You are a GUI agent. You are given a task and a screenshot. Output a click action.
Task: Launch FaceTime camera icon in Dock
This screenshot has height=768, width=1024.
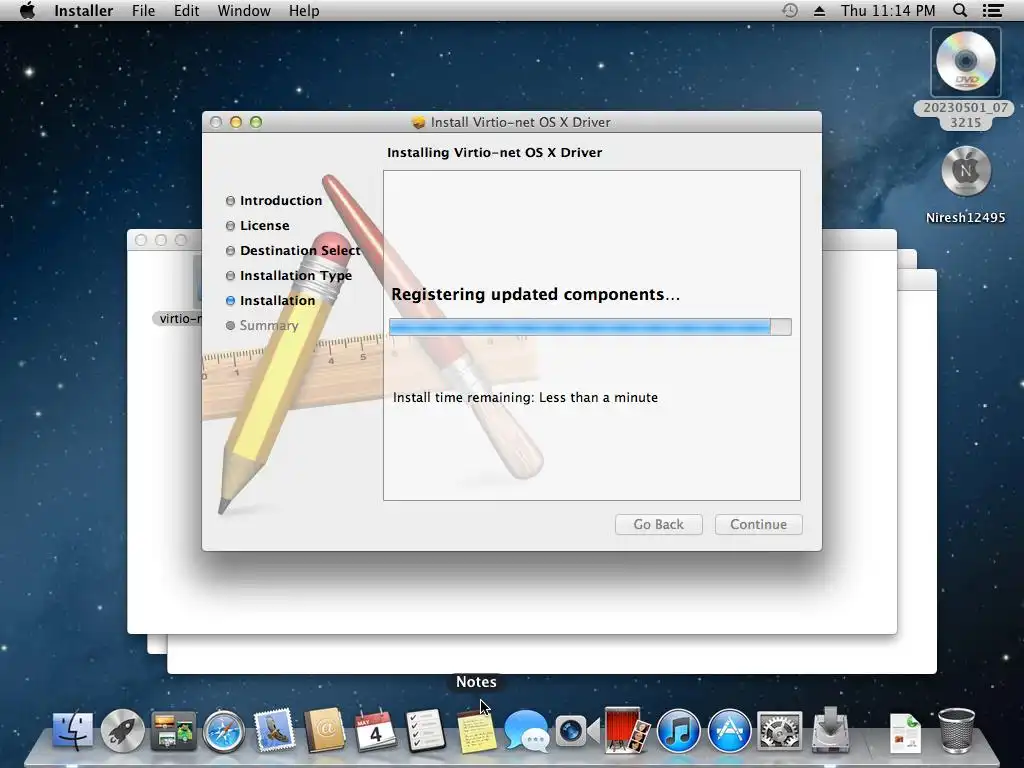click(577, 730)
